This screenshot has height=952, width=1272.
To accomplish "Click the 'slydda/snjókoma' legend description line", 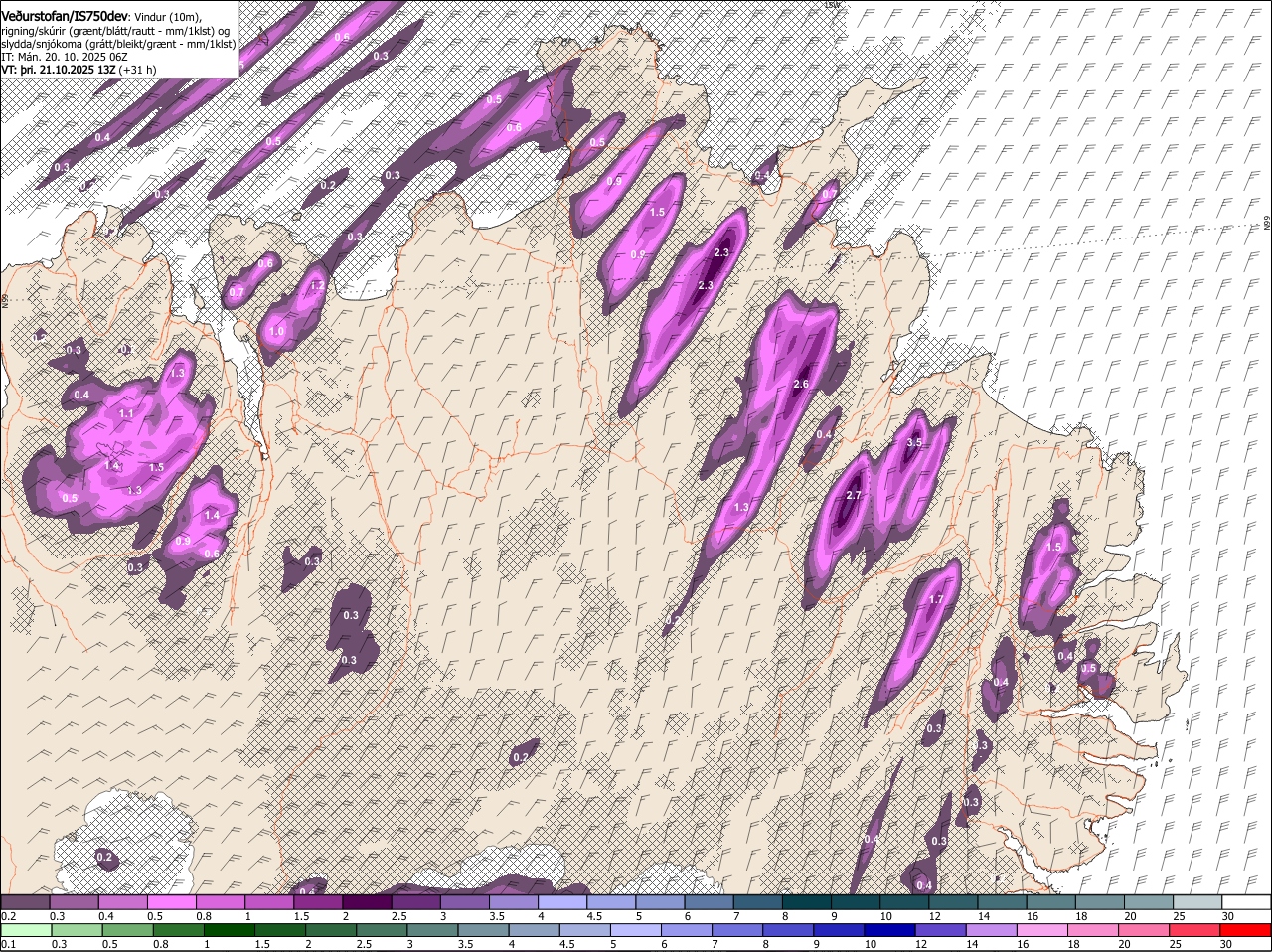I will point(118,44).
